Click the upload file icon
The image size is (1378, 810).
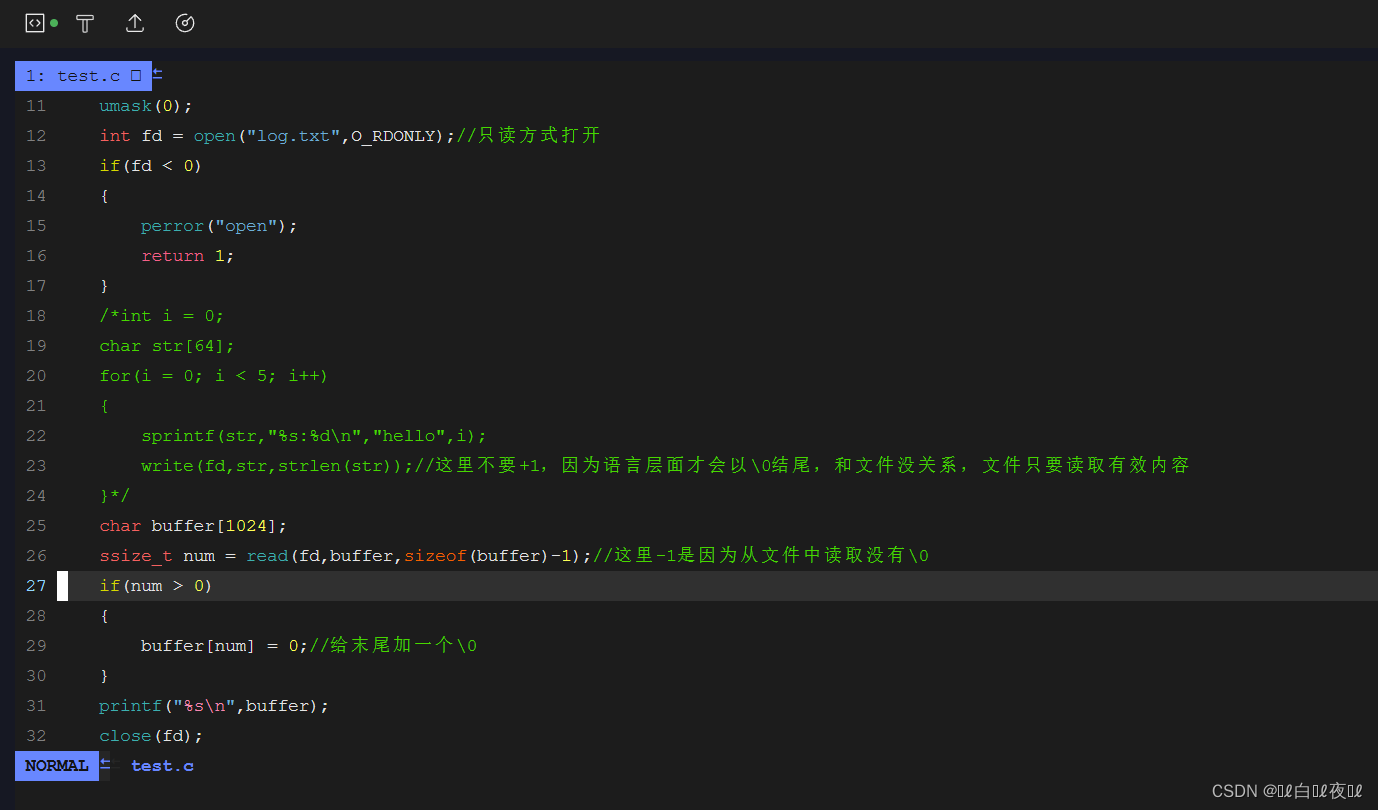tap(135, 23)
